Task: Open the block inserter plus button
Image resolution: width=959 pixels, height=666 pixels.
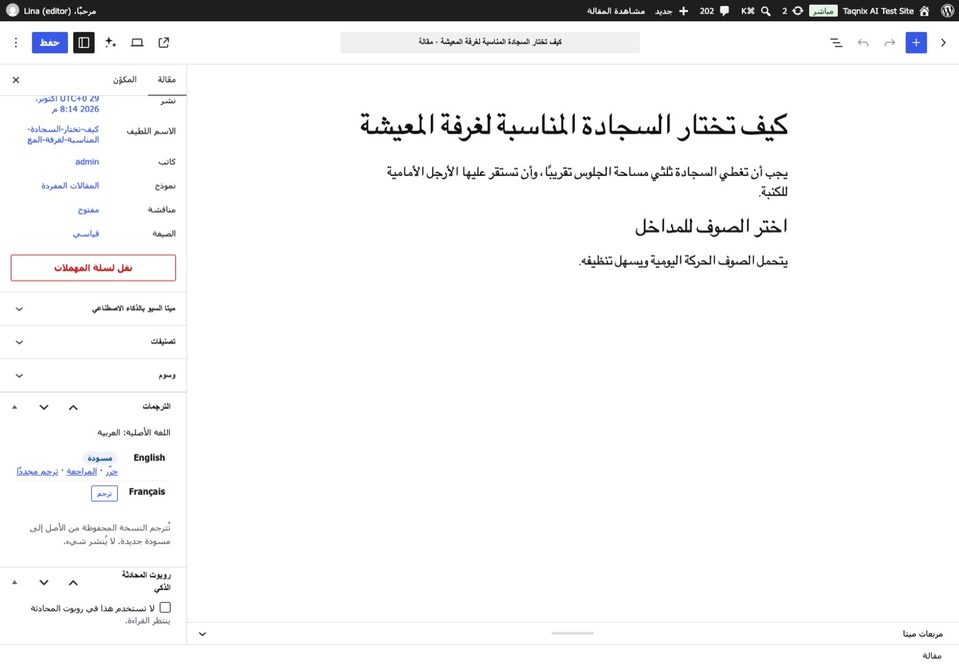Action: [x=916, y=42]
